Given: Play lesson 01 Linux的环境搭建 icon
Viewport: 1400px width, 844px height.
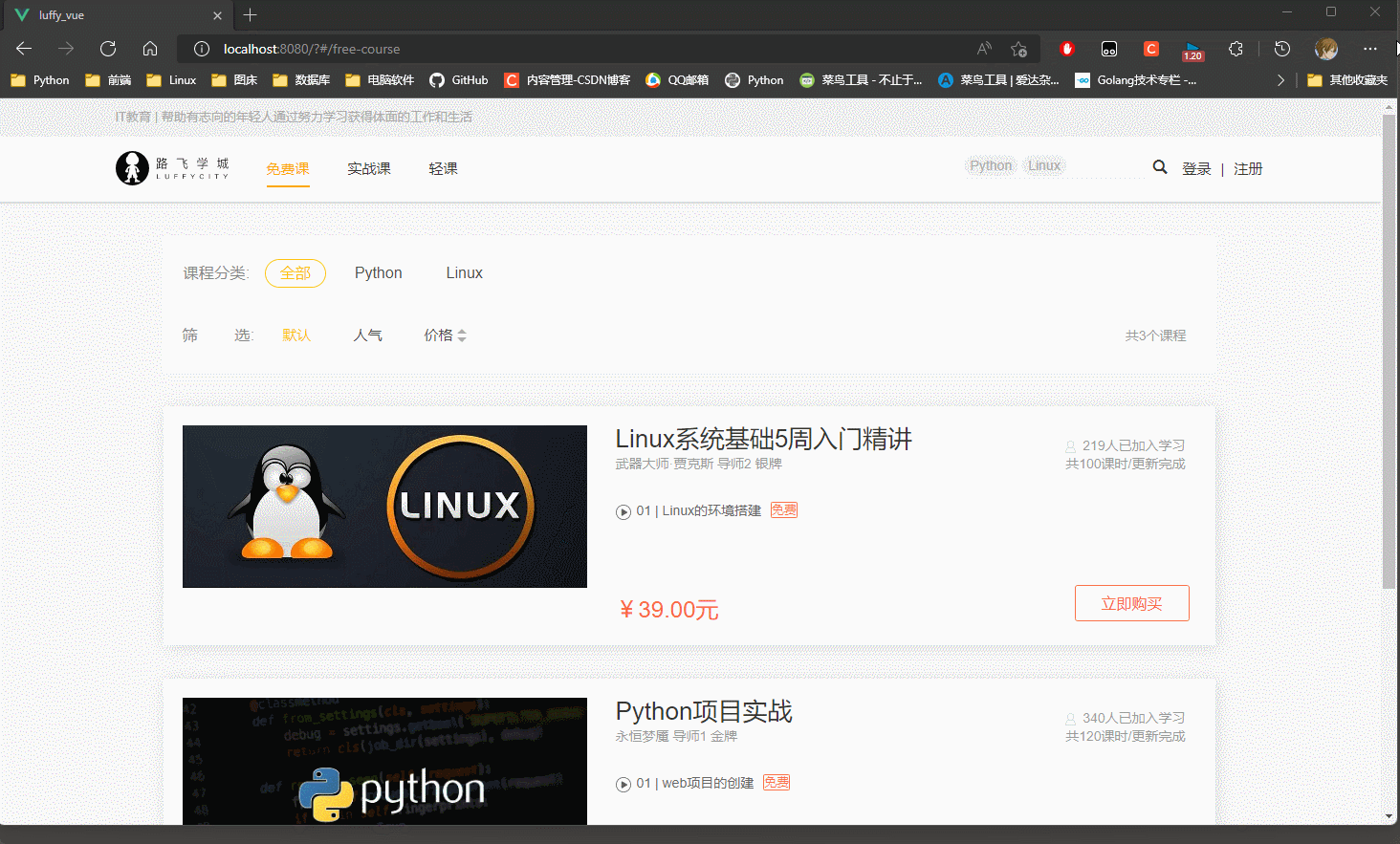Looking at the screenshot, I should coord(623,511).
